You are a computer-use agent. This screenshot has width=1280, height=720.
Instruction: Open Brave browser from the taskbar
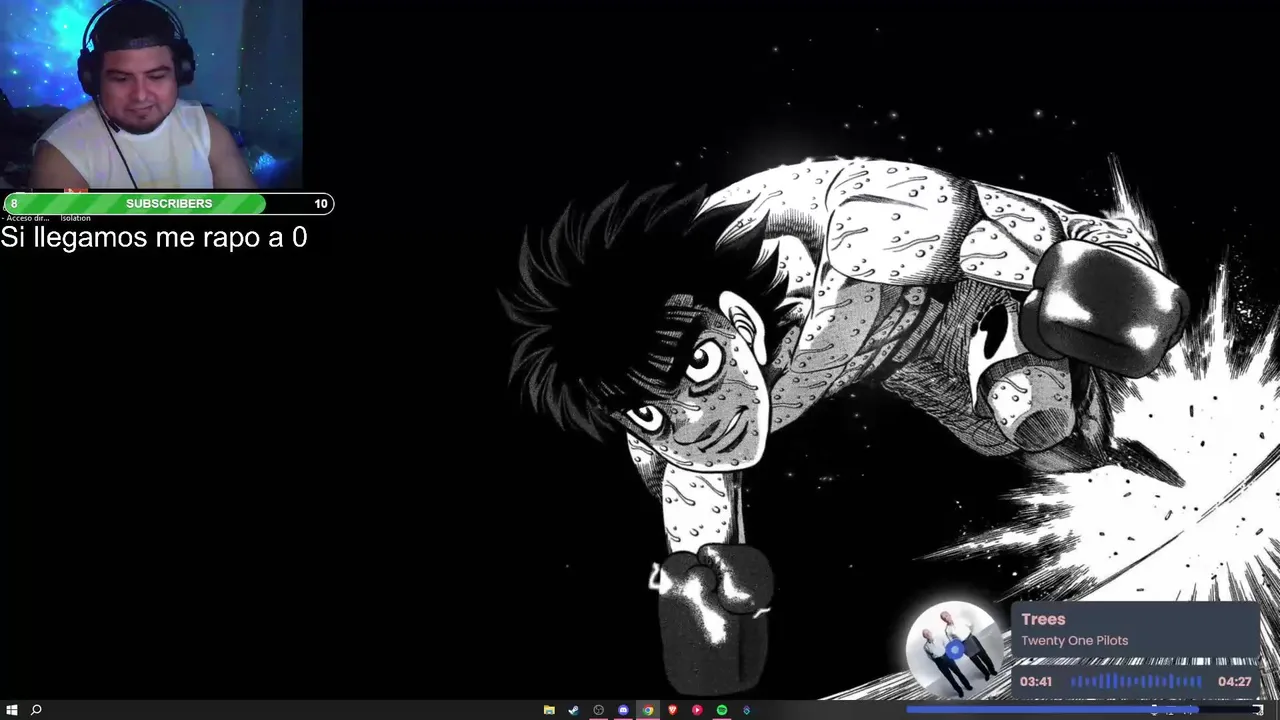tap(673, 710)
